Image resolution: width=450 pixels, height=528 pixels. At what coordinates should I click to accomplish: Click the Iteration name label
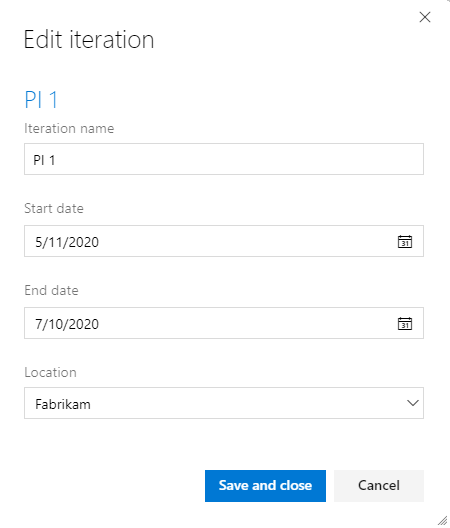pyautogui.click(x=69, y=129)
